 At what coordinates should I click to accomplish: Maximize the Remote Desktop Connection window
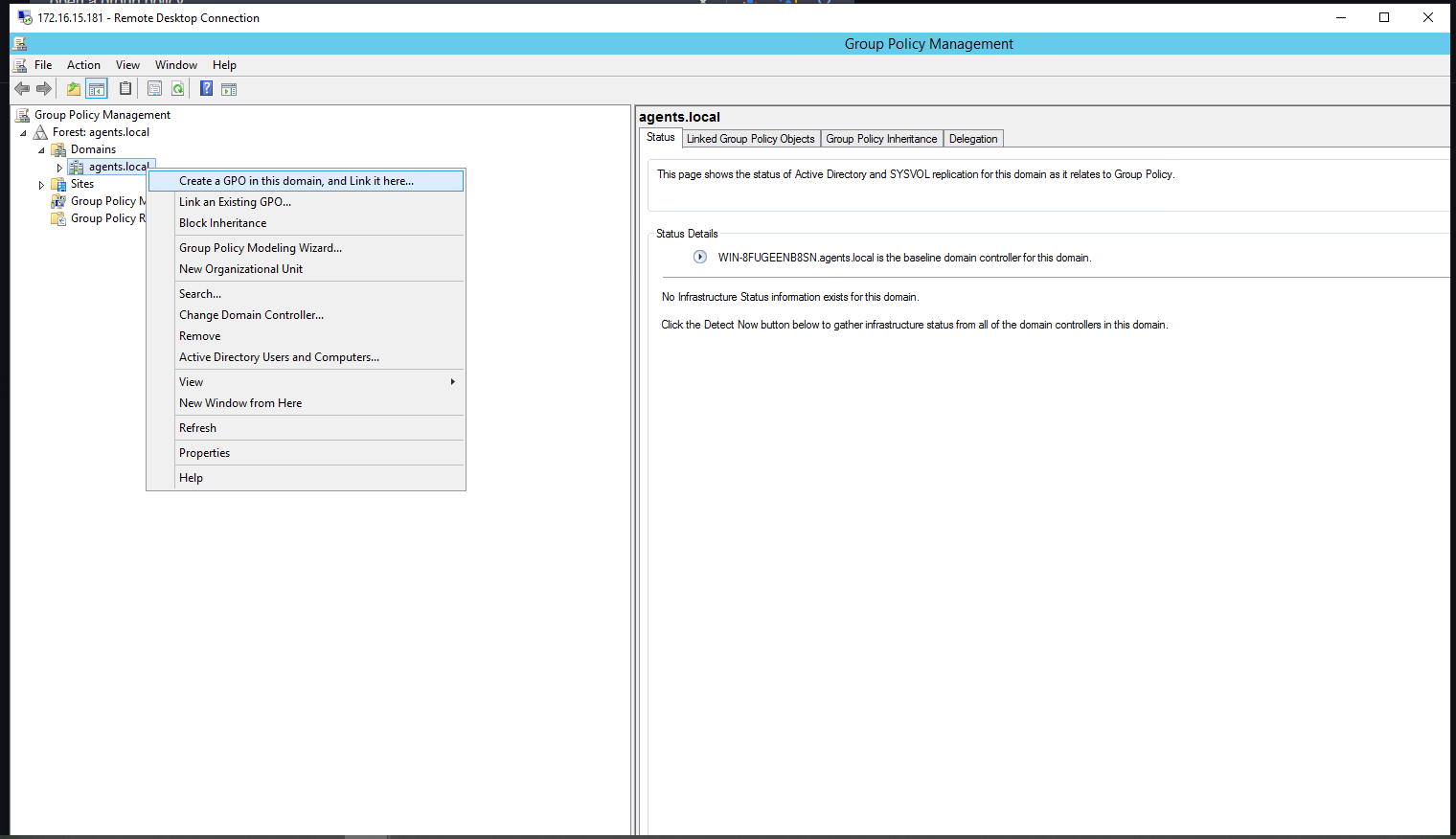[1384, 17]
